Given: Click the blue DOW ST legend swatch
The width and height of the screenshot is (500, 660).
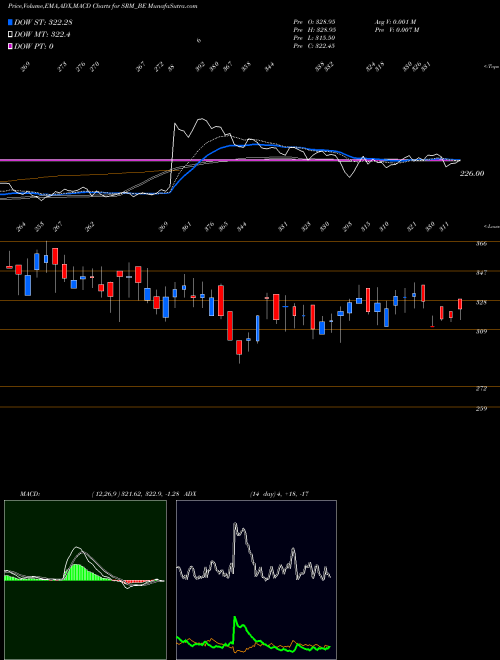Looking at the screenshot, I should [11, 22].
